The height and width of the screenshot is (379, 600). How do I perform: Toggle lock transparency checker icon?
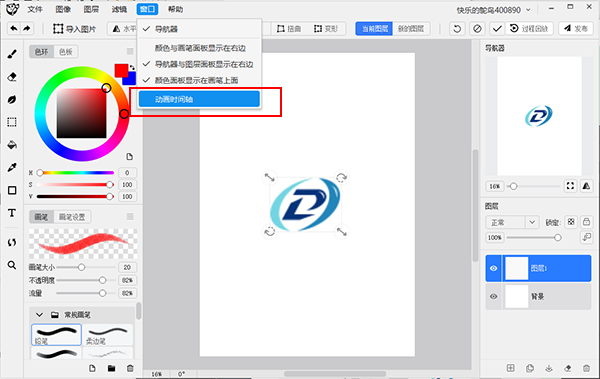[x=571, y=222]
